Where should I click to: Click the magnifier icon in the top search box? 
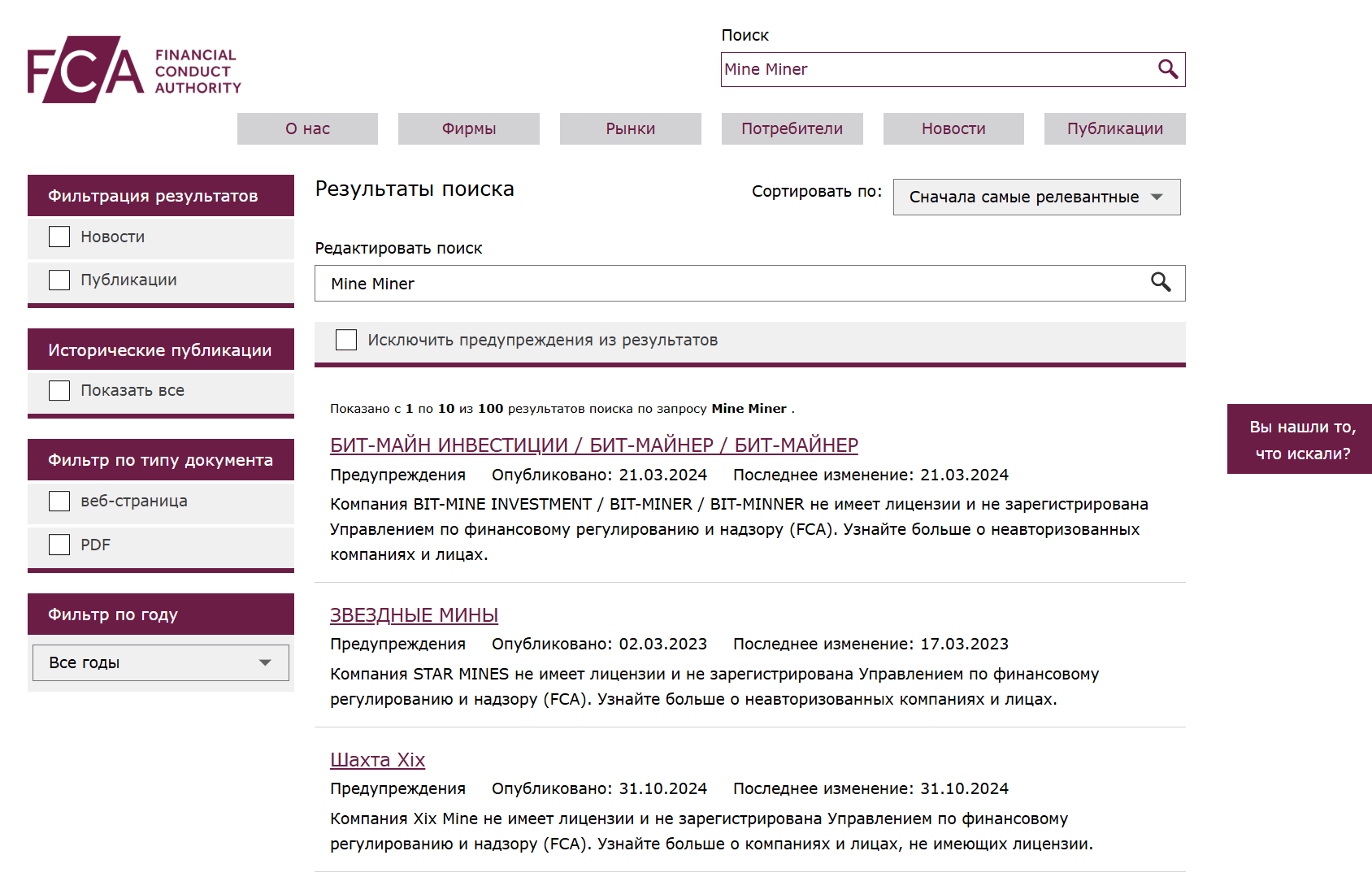1167,70
